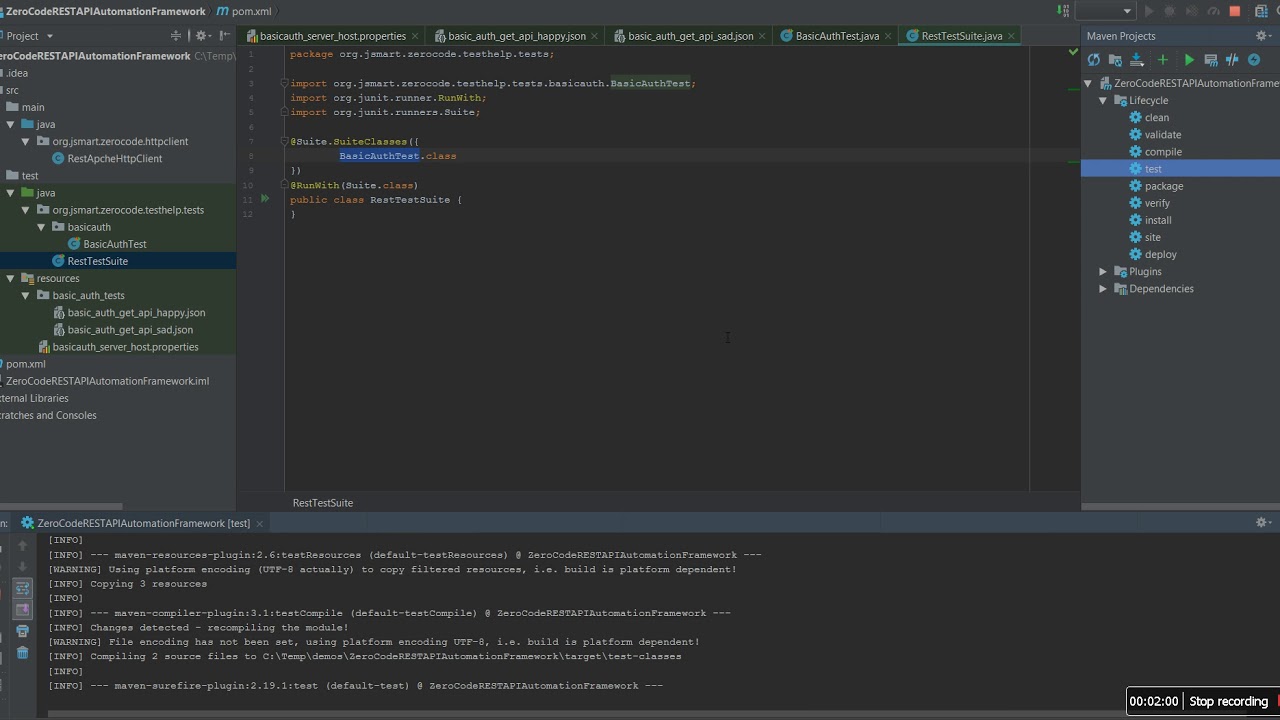
Task: Click Download Sources and Documentation icon
Action: click(x=1137, y=60)
